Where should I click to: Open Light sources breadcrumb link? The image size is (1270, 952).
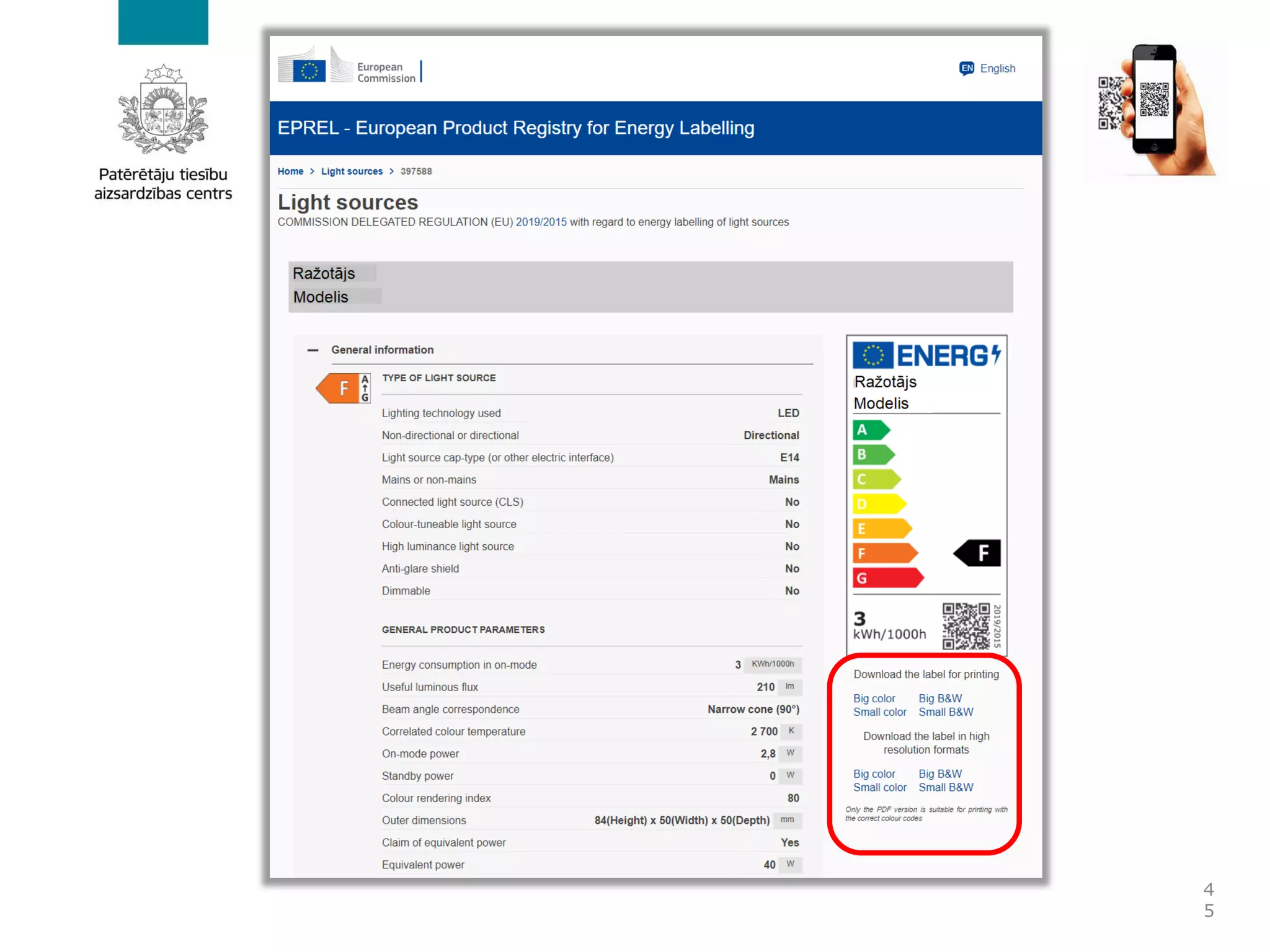coord(352,172)
